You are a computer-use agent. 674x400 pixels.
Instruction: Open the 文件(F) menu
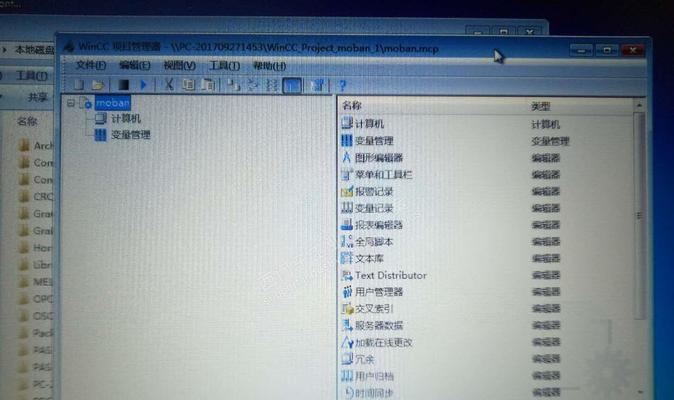point(91,65)
